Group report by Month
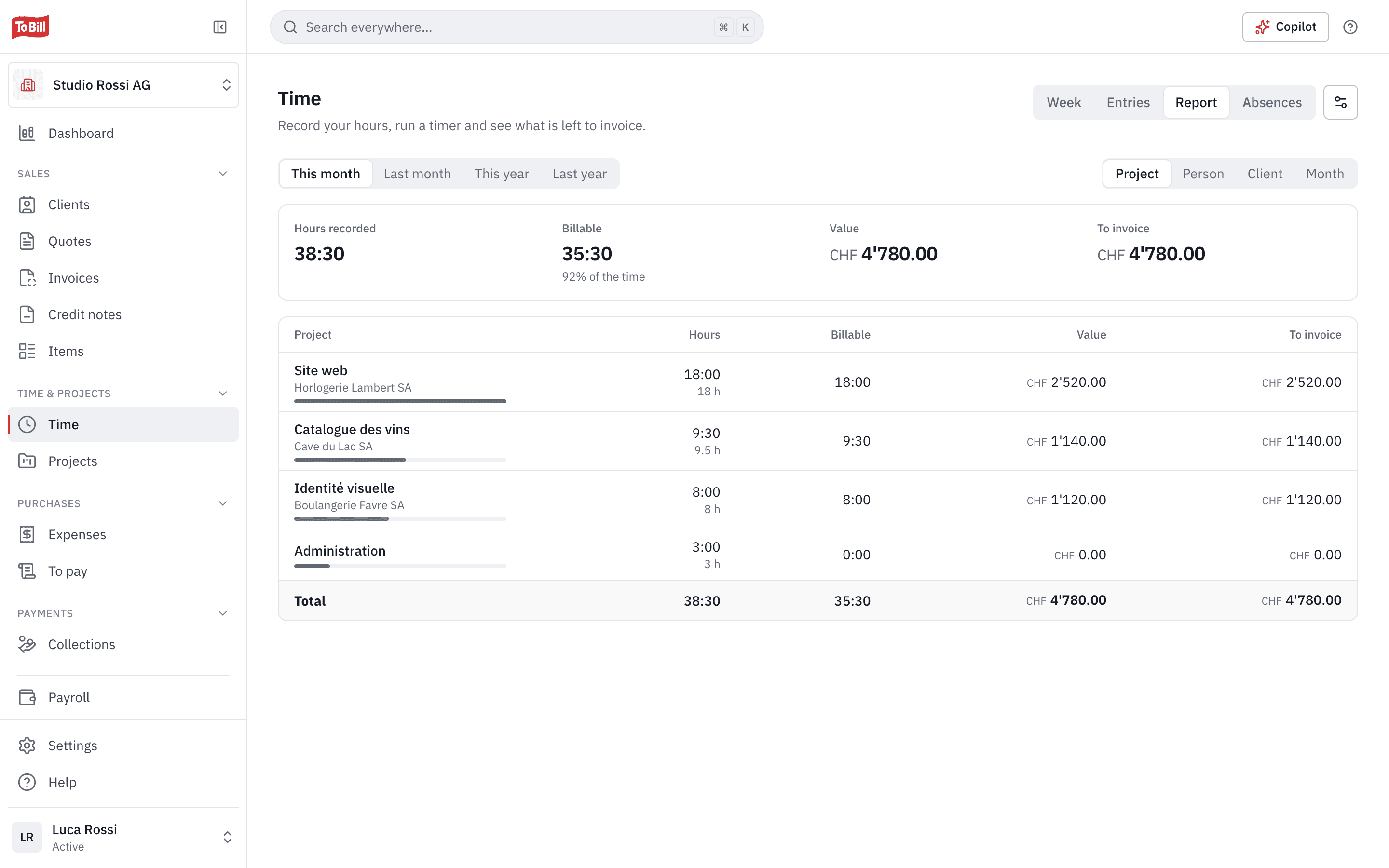 (1325, 174)
